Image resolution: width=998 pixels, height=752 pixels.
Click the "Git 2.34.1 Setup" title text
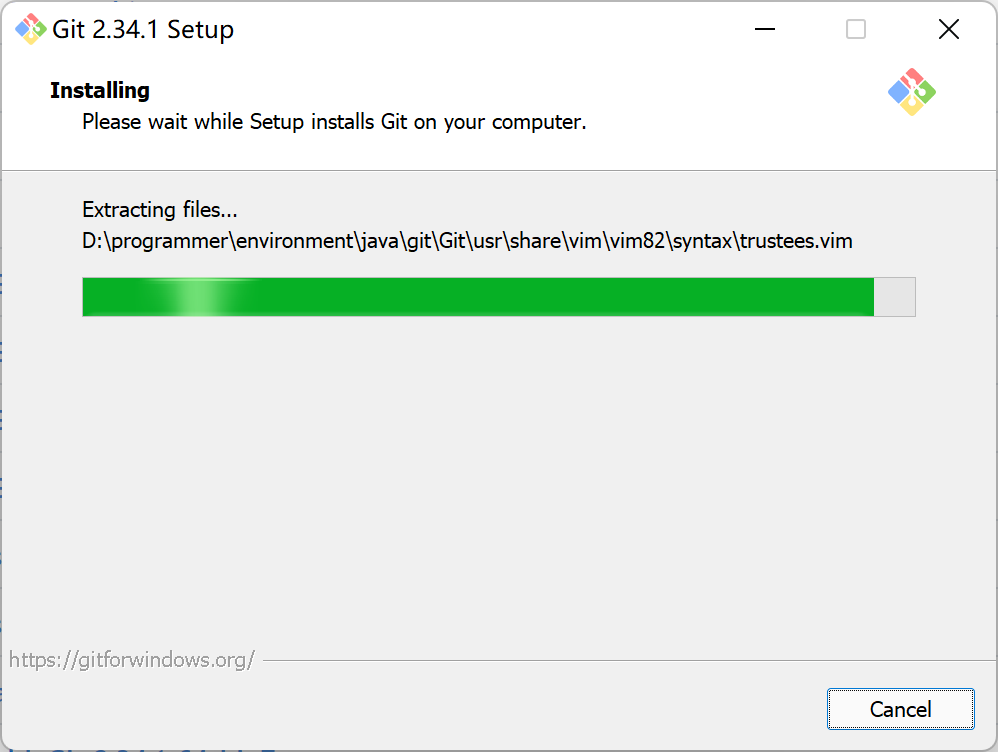click(143, 29)
